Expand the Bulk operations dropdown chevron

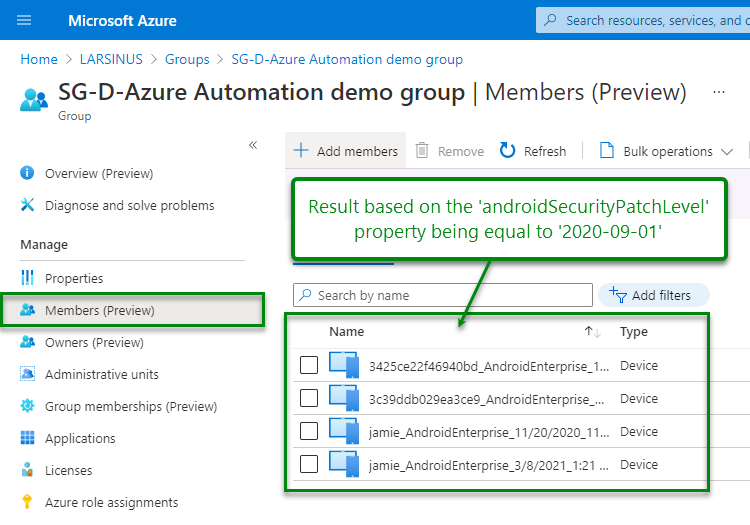pyautogui.click(x=727, y=152)
